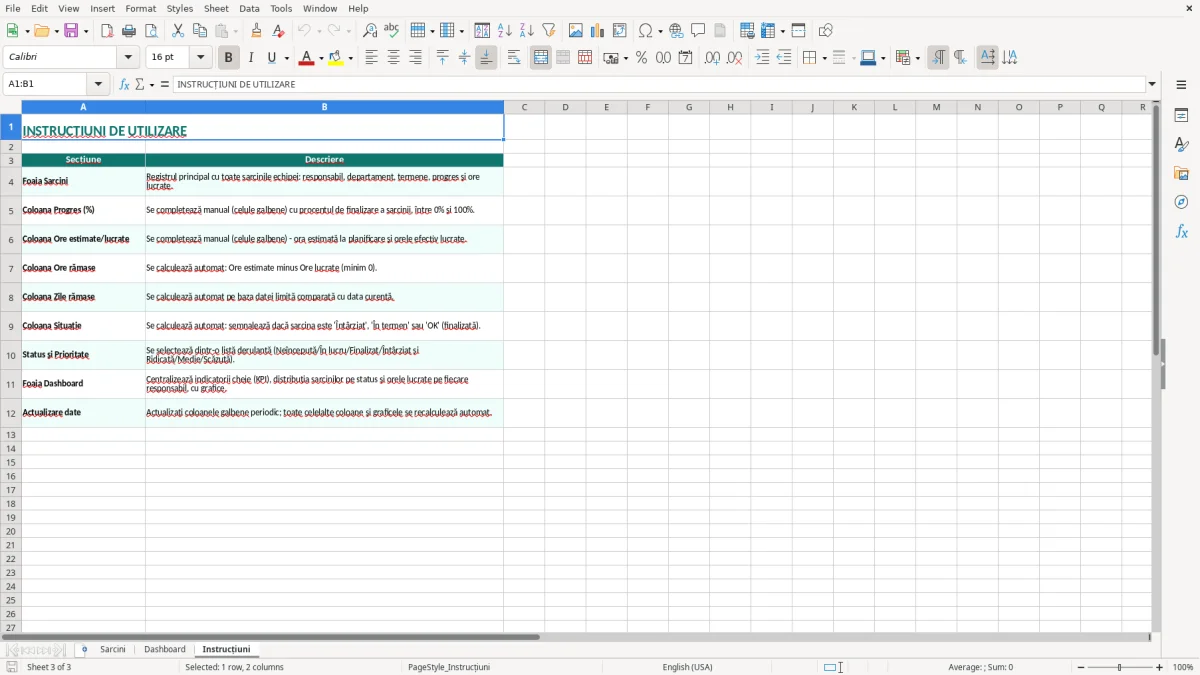The width and height of the screenshot is (1200, 675).
Task: Expand Name Box dropdown
Action: pos(98,85)
